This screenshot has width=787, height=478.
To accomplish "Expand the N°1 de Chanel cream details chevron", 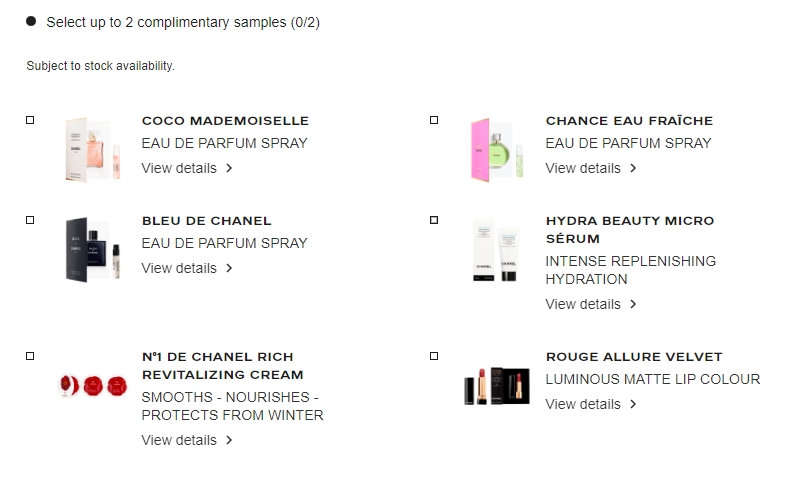I will pos(229,440).
